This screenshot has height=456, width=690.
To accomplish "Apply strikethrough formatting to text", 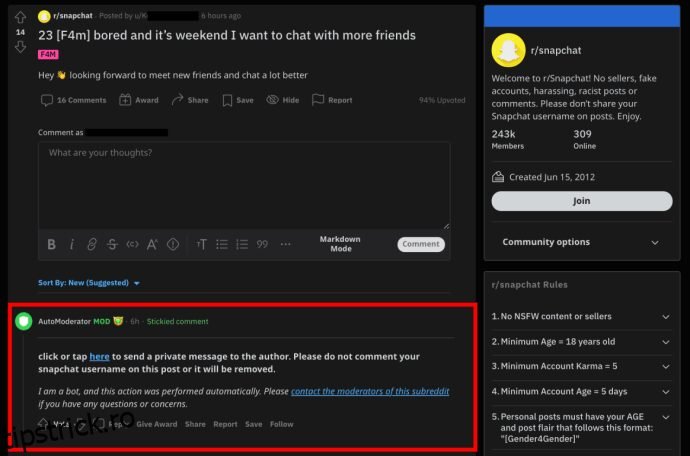I will [x=111, y=244].
